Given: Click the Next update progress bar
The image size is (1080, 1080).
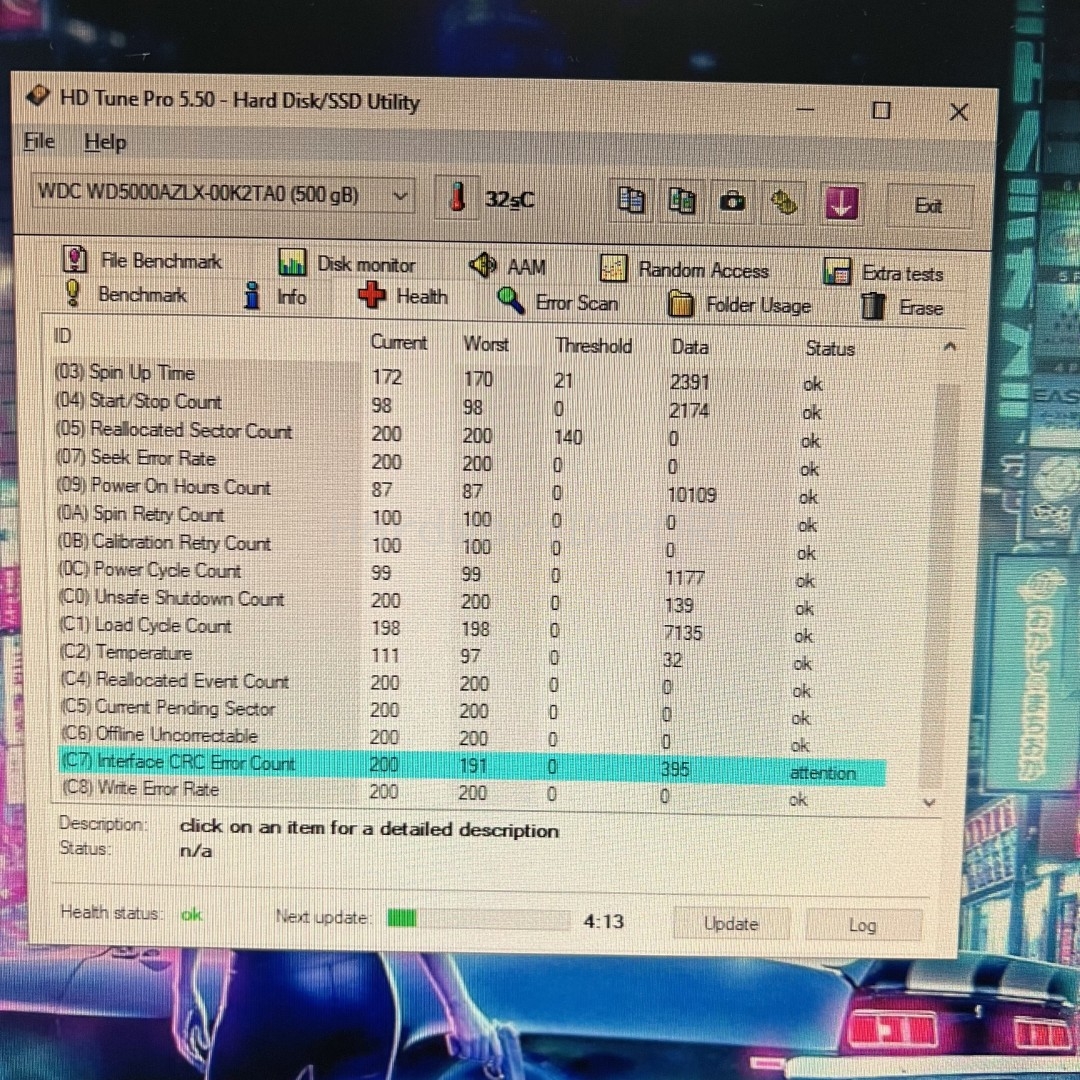Looking at the screenshot, I should point(478,918).
